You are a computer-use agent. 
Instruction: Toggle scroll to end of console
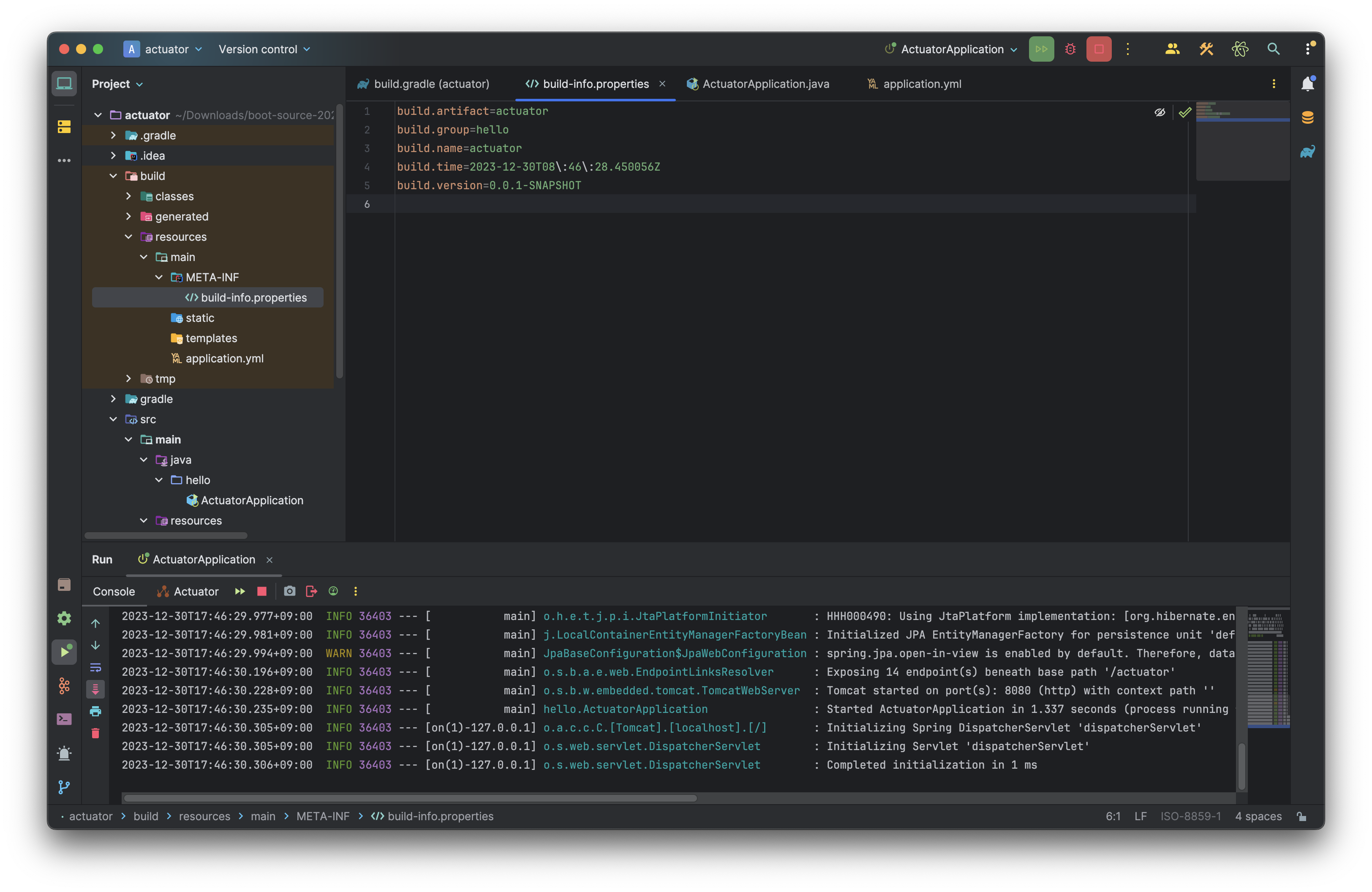pyautogui.click(x=96, y=689)
